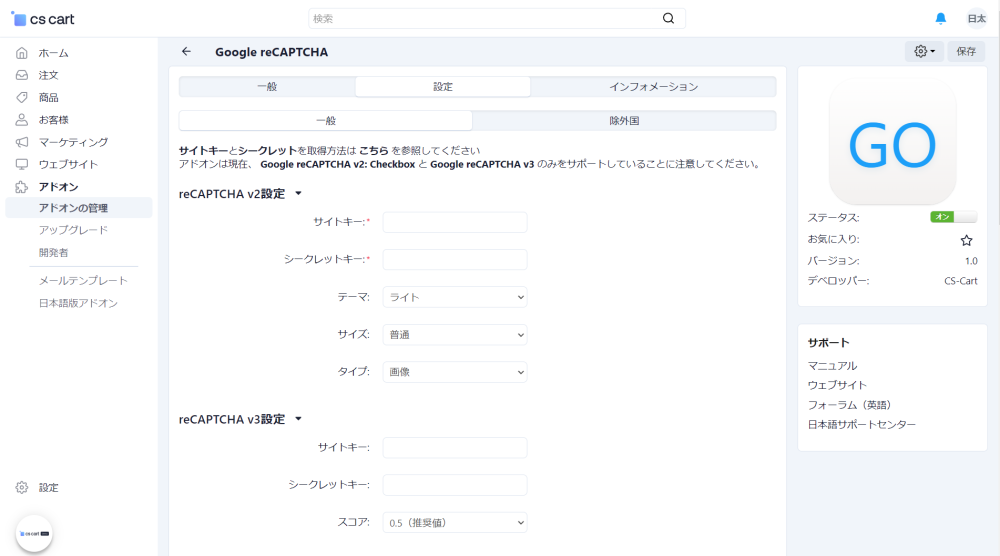The height and width of the screenshot is (556, 1000).
Task: Focus the v2 シークレットキー field
Action: point(455,260)
